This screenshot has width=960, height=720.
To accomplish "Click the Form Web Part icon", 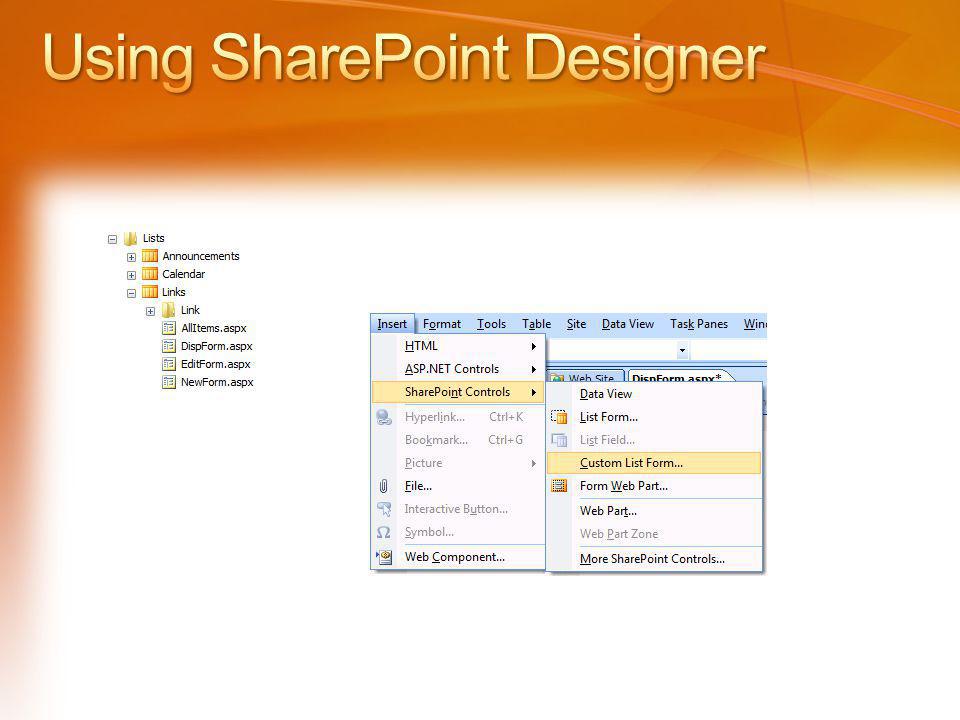I will pos(559,486).
